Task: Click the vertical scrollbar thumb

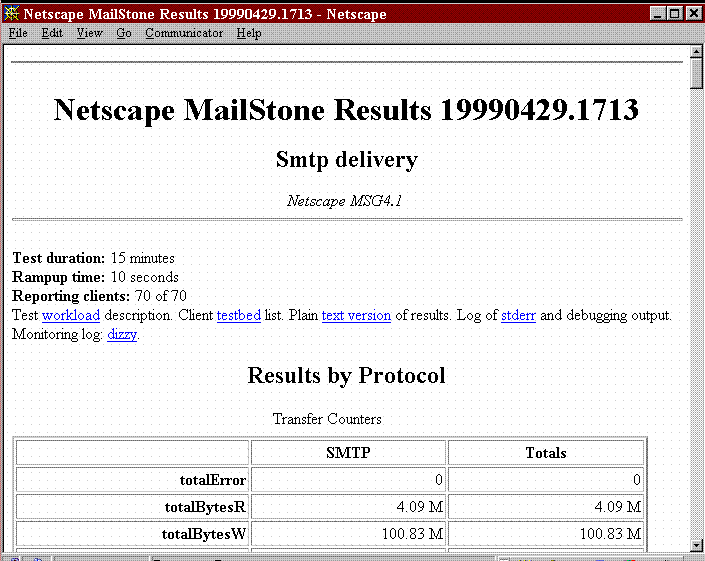Action: (696, 73)
